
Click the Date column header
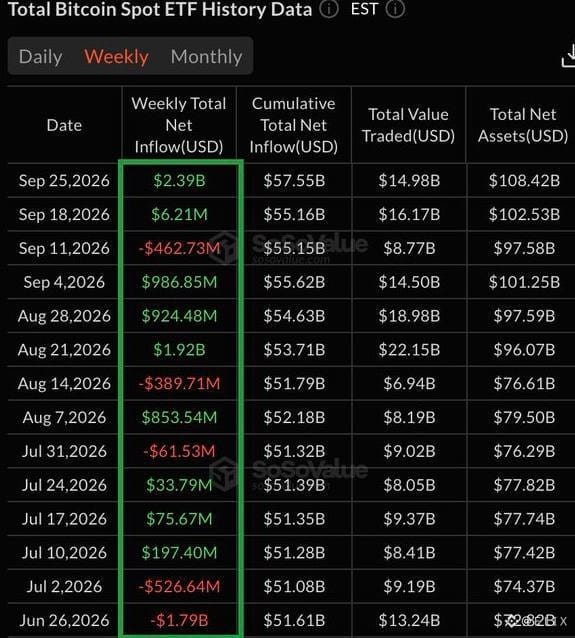coord(64,125)
